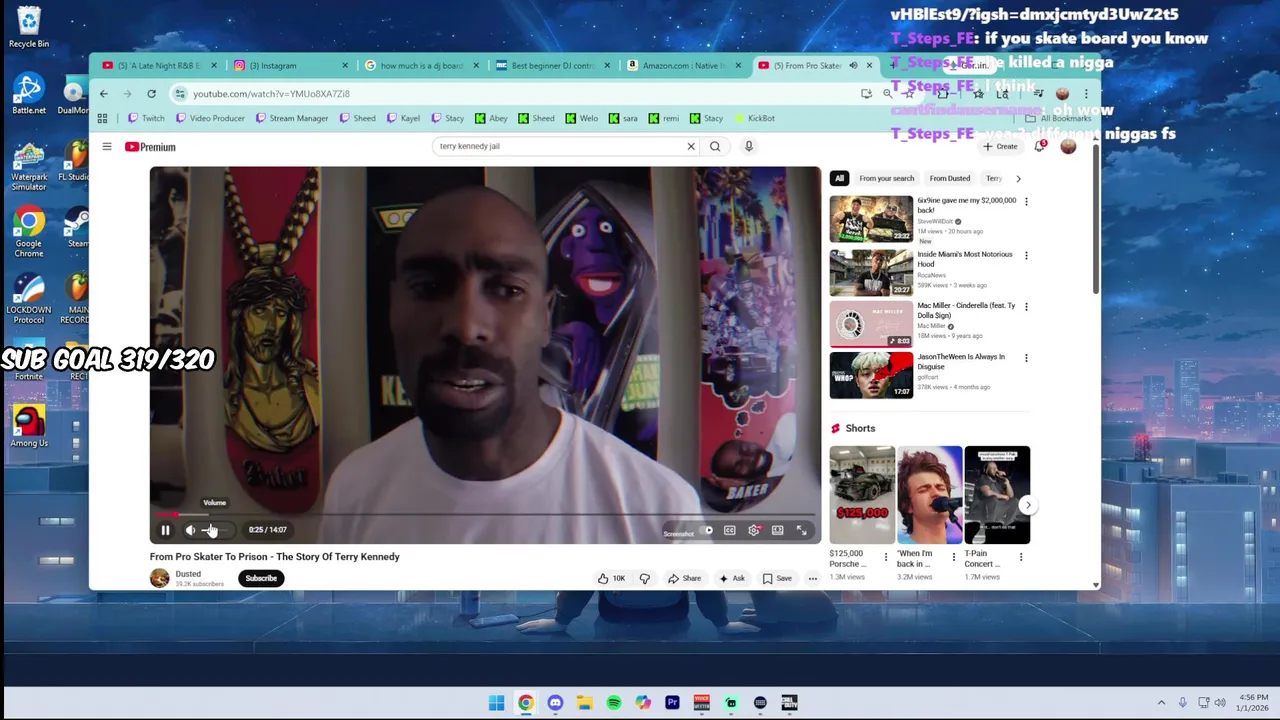This screenshot has width=1280, height=720.
Task: Mute the 'From Pro Skater' tab audio icon
Action: point(853,66)
